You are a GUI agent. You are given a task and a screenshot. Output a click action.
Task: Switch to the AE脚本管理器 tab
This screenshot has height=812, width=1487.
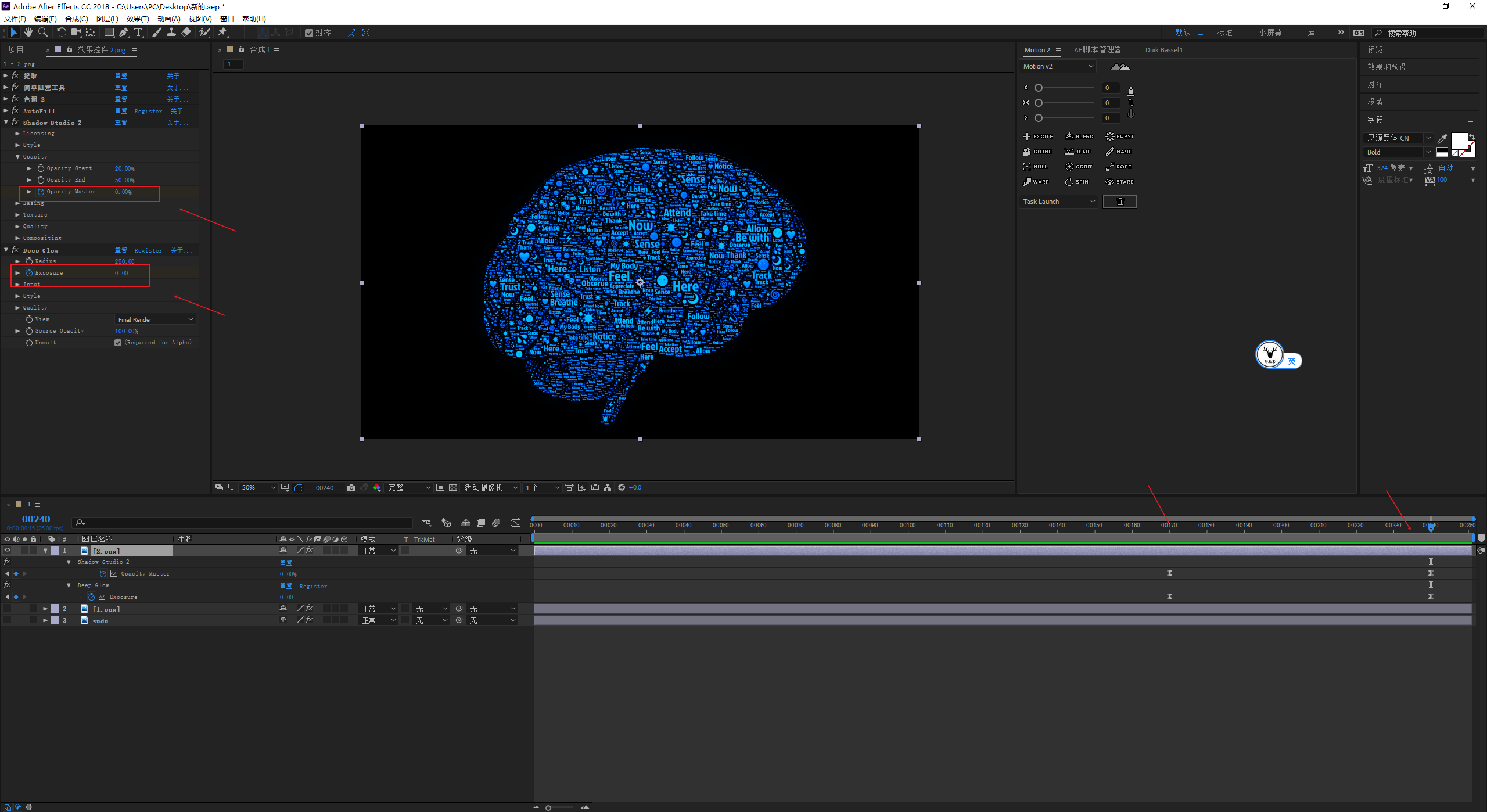coord(1097,50)
